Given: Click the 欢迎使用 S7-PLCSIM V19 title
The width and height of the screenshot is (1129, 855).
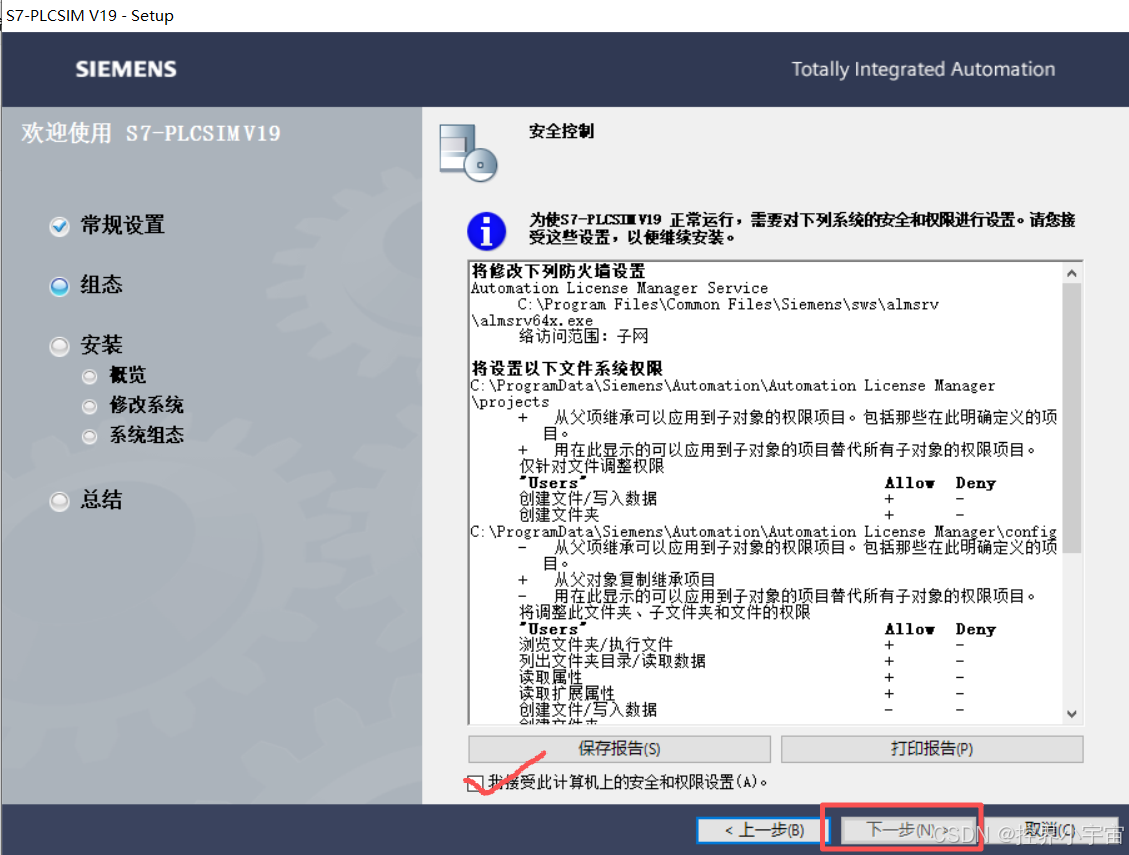Looking at the screenshot, I should (150, 133).
